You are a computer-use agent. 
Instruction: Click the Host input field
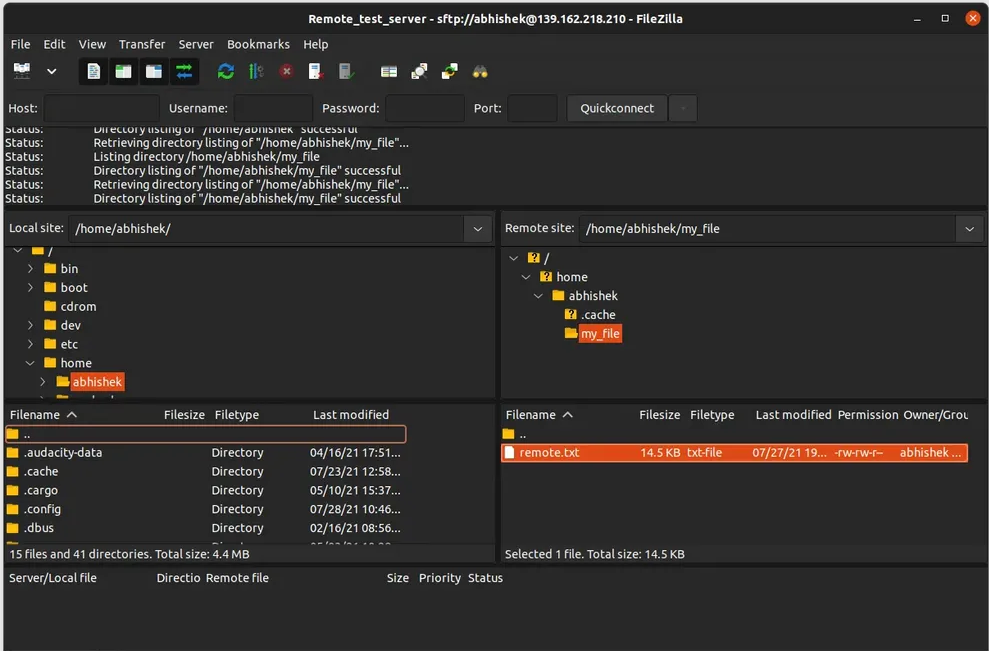(x=102, y=108)
